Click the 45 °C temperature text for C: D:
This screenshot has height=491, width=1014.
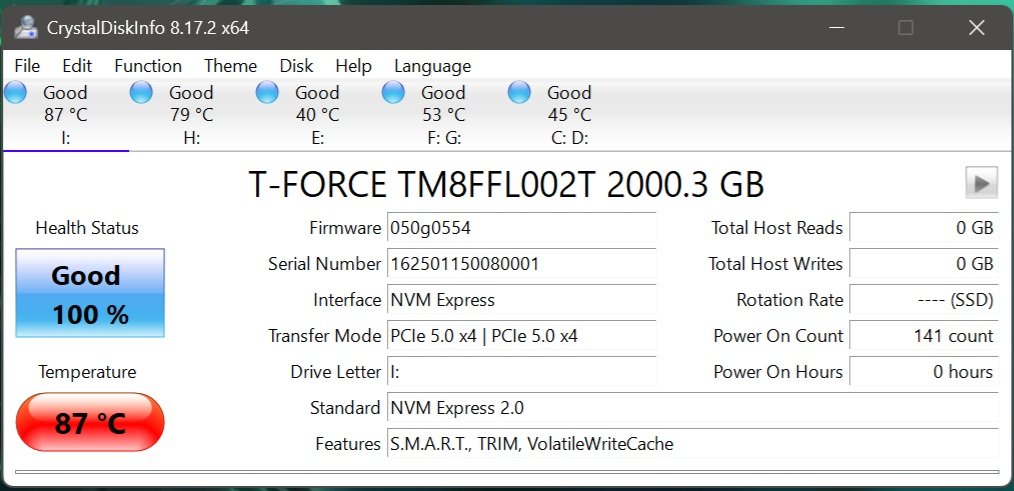[569, 115]
